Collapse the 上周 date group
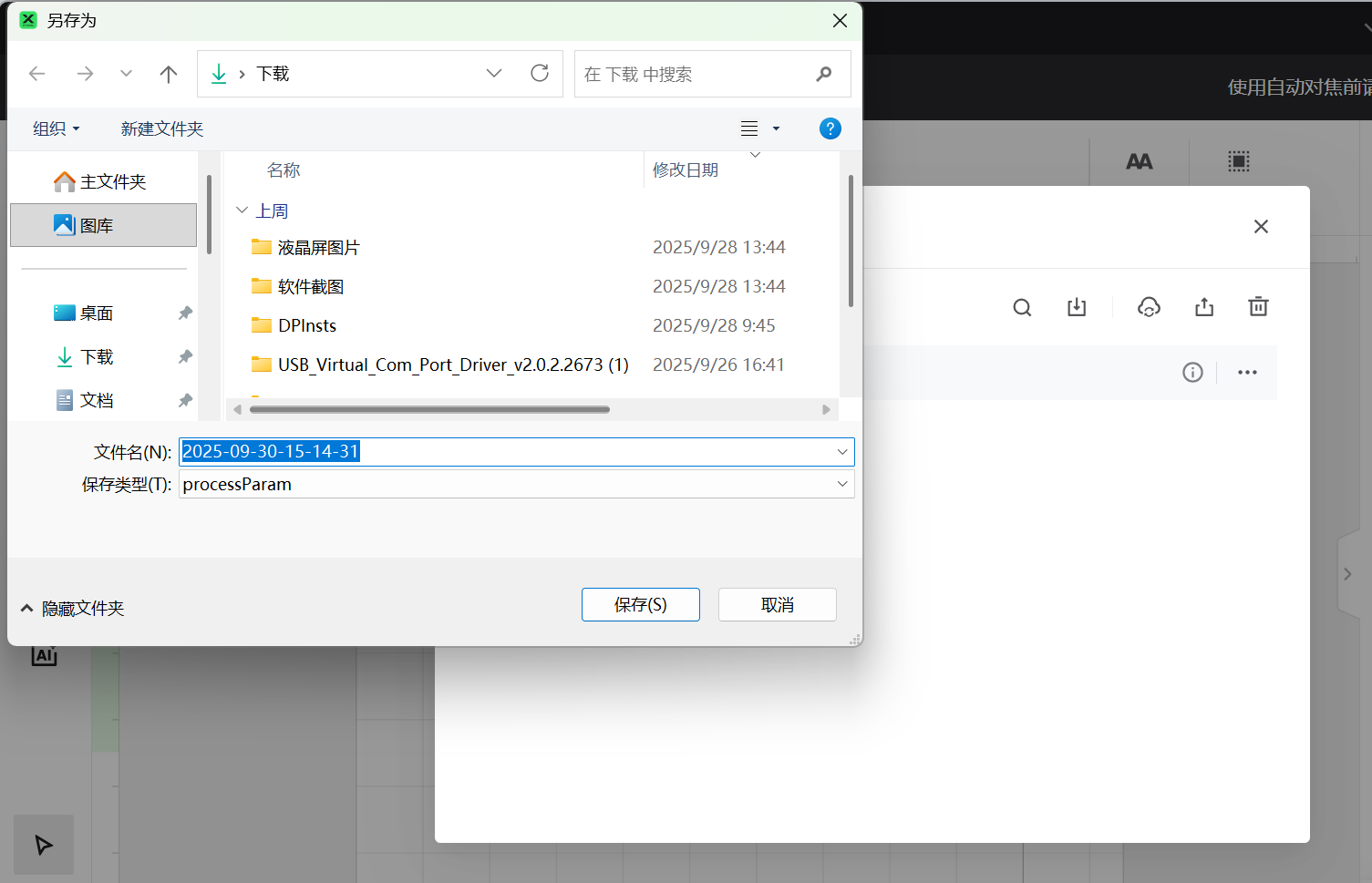 point(242,210)
